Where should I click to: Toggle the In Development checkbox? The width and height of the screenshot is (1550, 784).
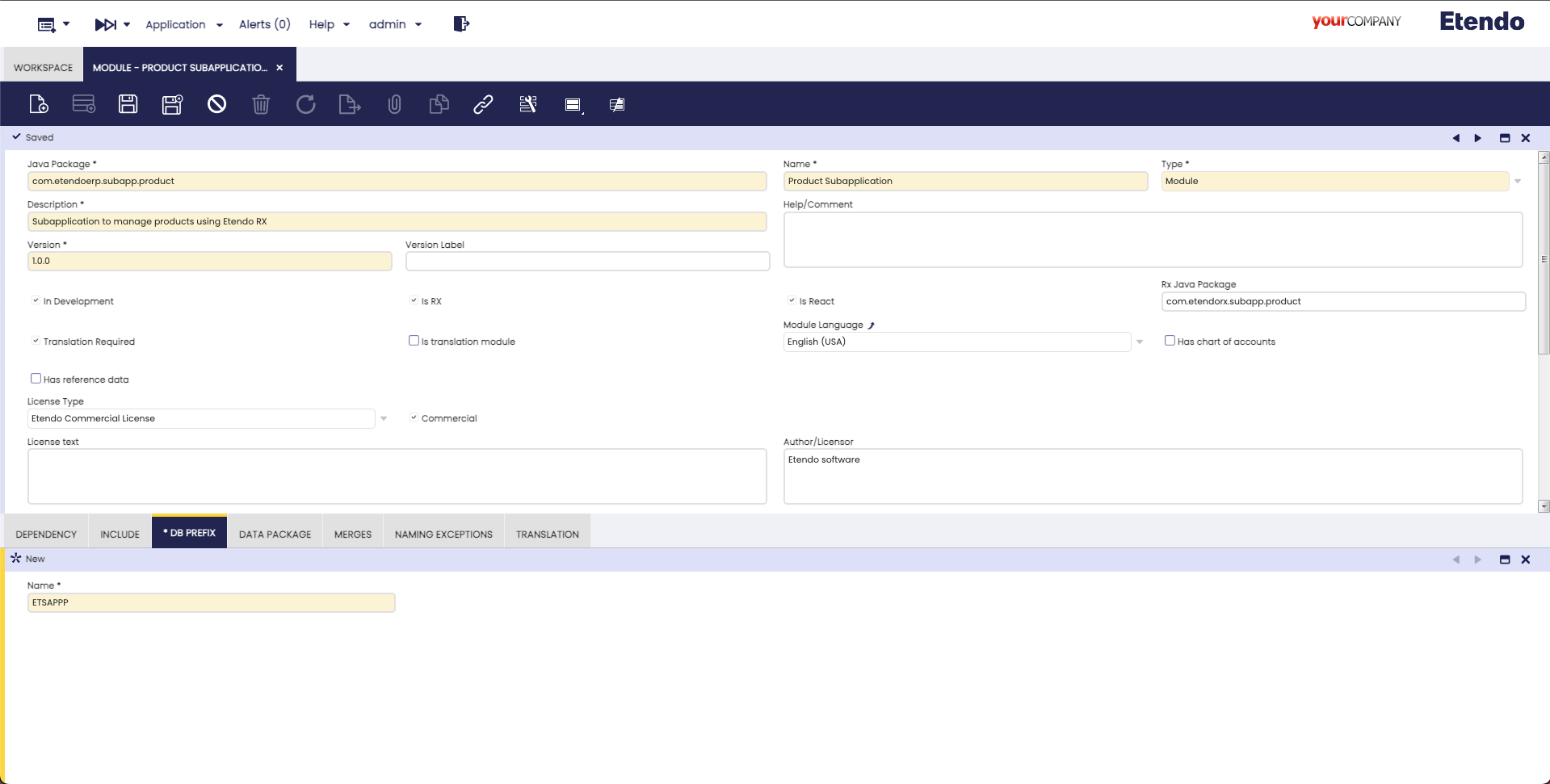coord(36,300)
